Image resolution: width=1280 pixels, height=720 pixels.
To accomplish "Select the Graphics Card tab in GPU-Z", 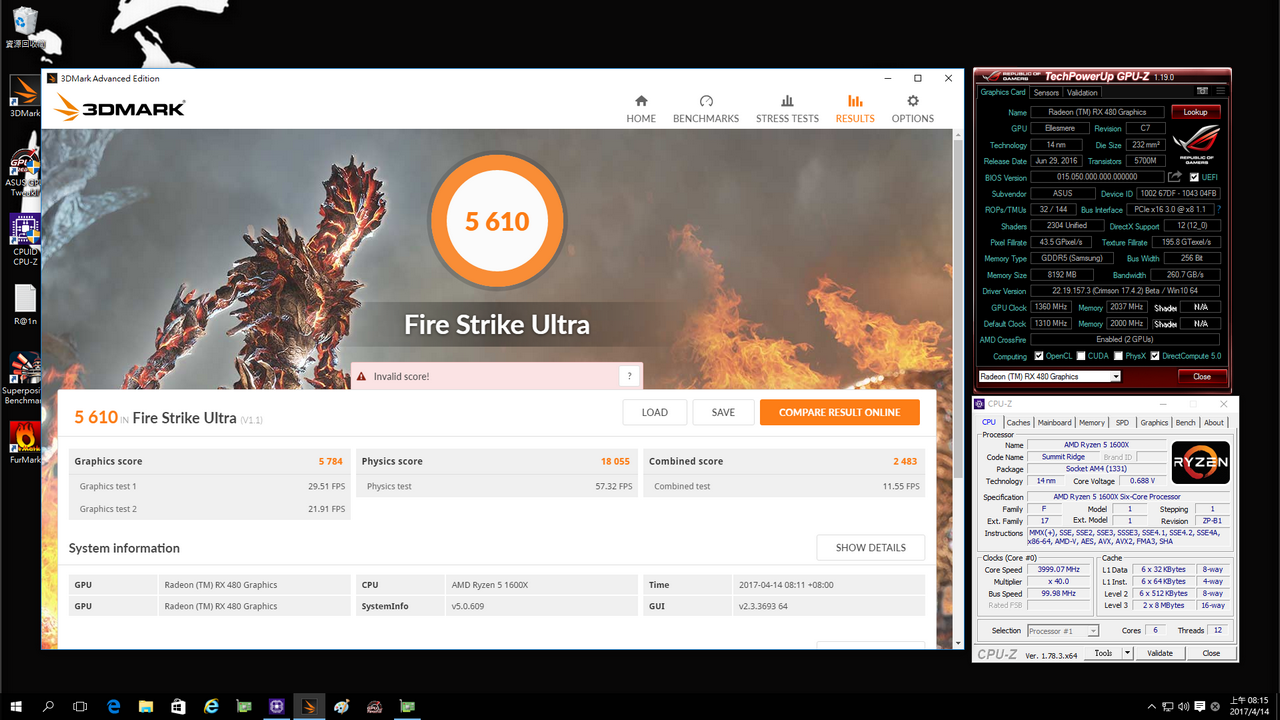I will point(1003,92).
